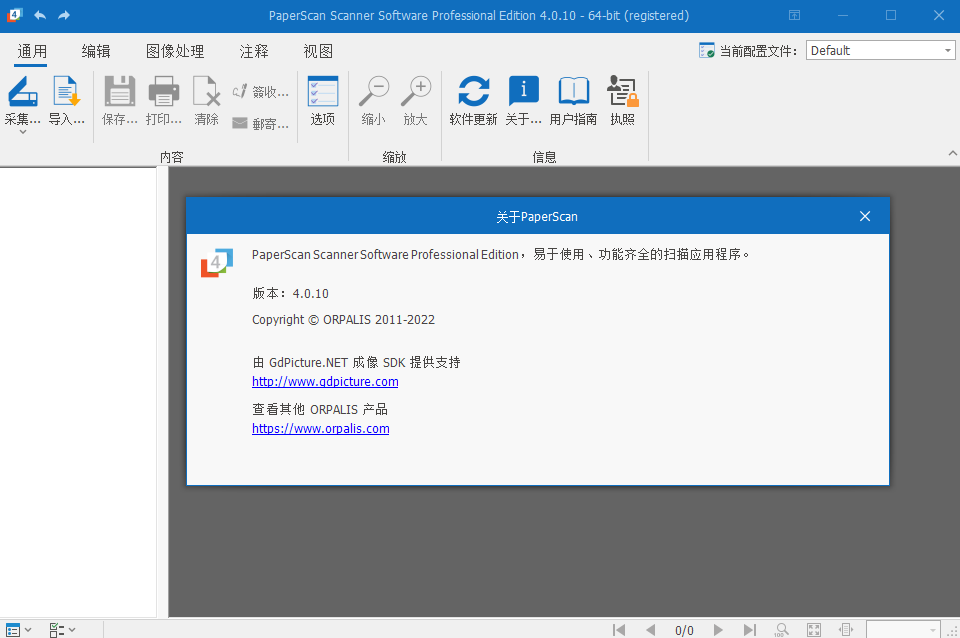Click the fit-to-page status bar icon

click(x=814, y=629)
